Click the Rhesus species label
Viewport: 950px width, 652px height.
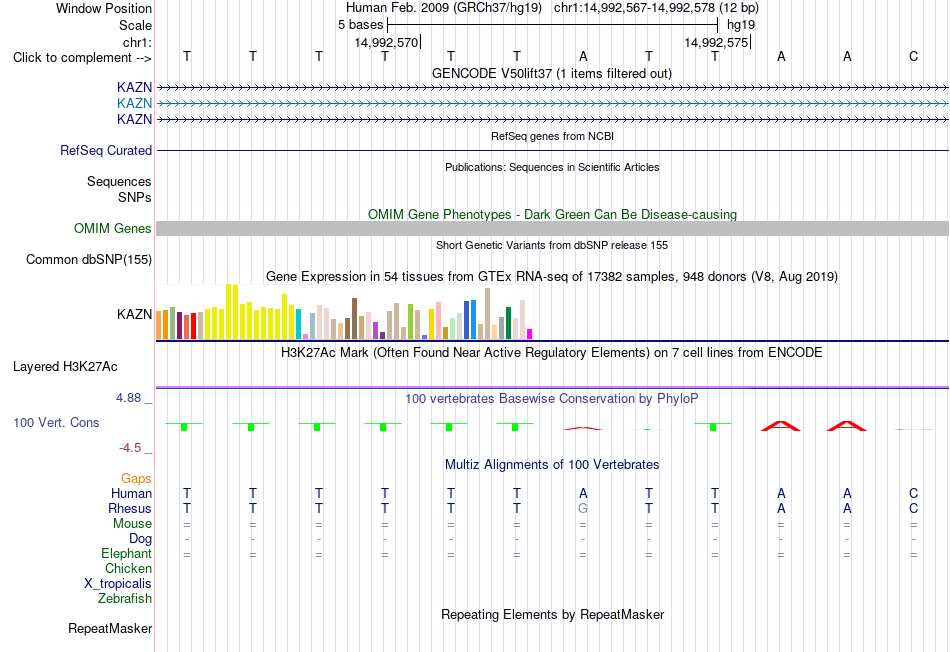click(130, 508)
